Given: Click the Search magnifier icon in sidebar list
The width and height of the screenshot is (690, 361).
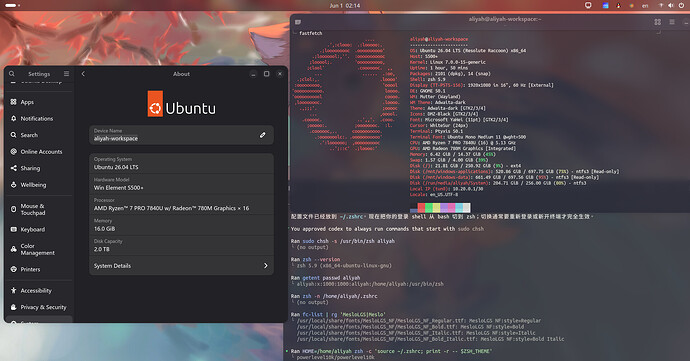Looking at the screenshot, I should [x=14, y=135].
